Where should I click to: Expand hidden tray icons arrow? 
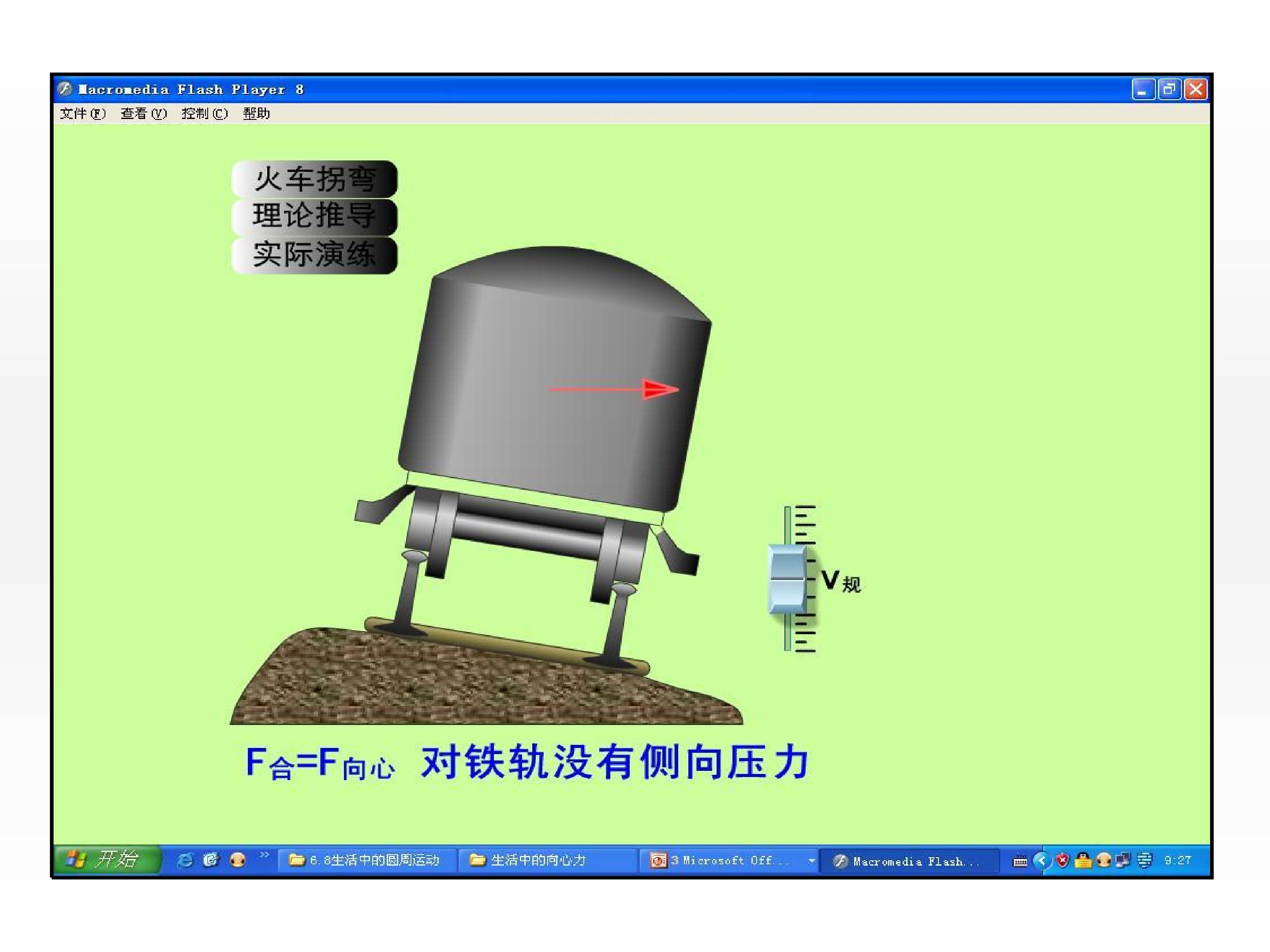click(1041, 860)
